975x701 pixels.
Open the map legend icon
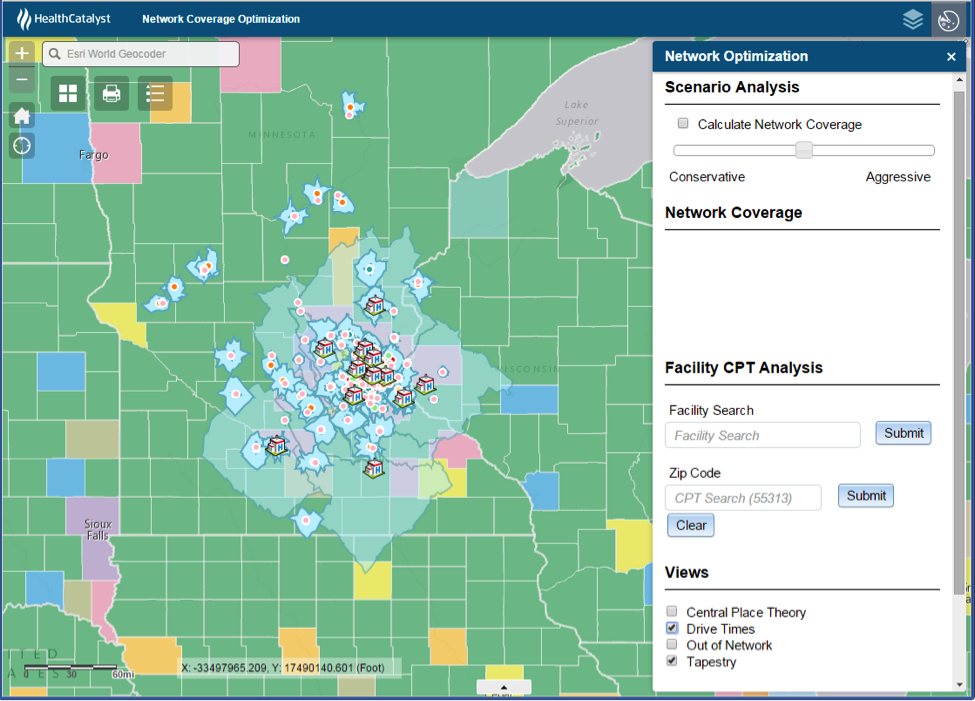154,93
